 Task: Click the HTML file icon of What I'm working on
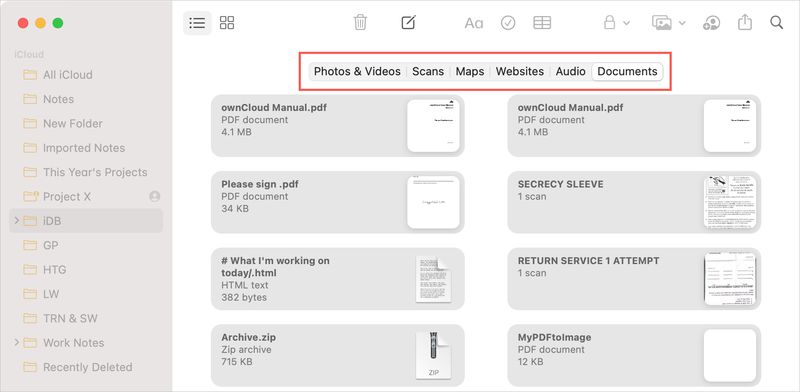pos(433,279)
